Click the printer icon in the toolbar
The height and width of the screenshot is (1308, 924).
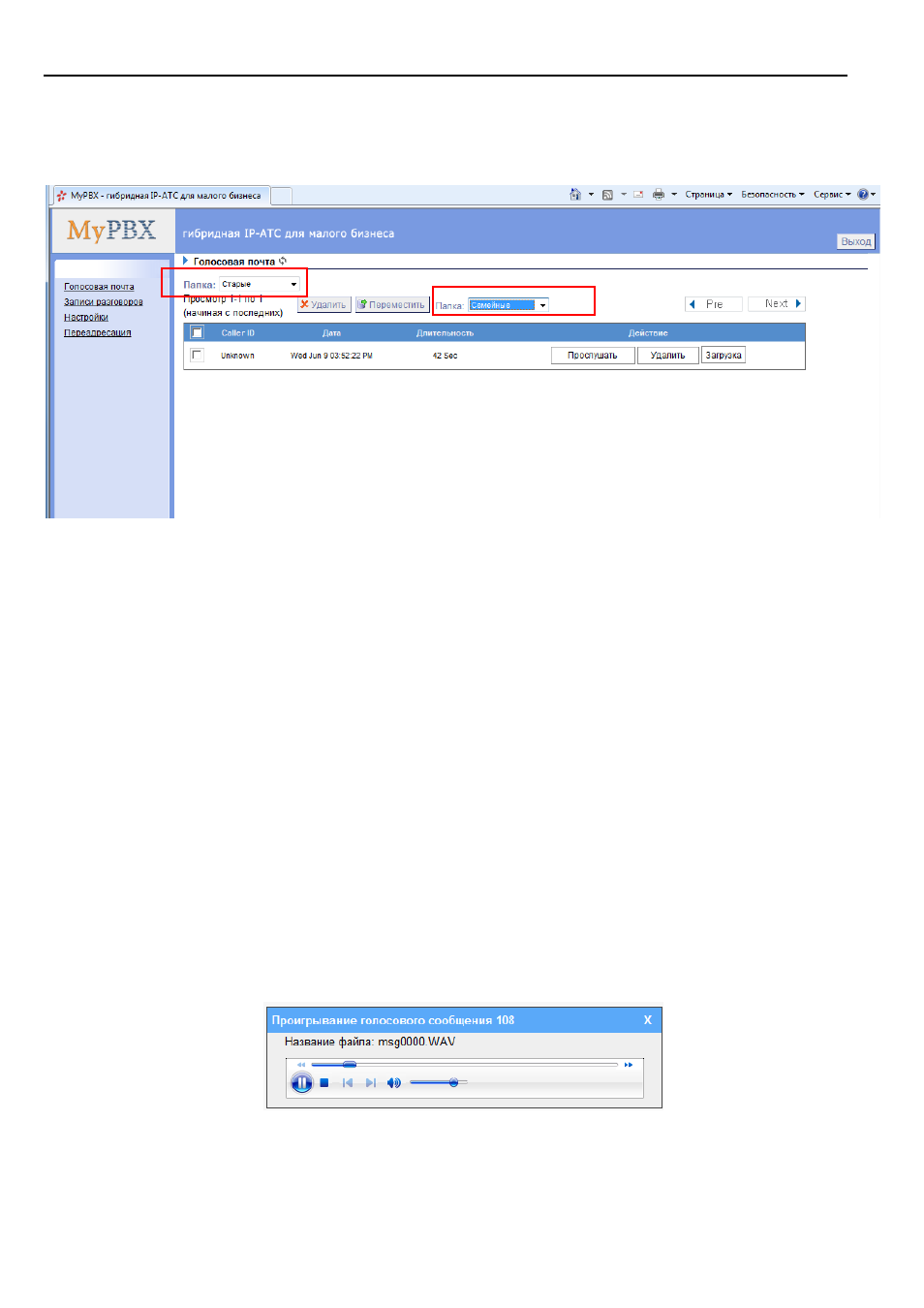coord(659,195)
